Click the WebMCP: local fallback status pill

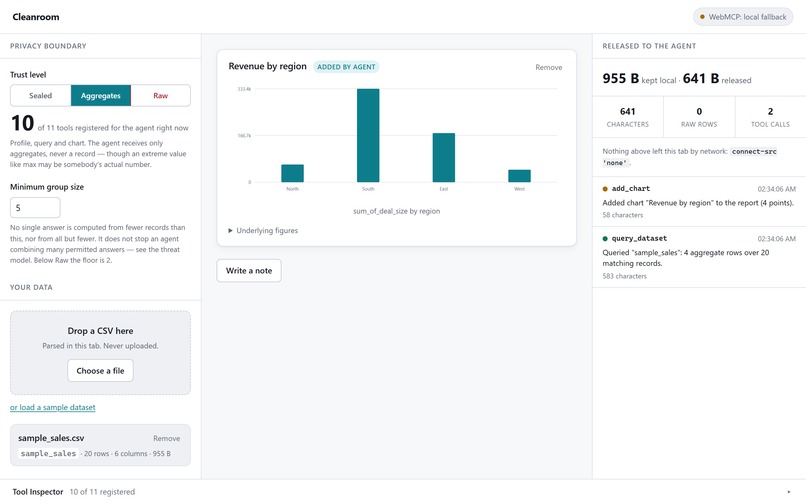click(743, 17)
